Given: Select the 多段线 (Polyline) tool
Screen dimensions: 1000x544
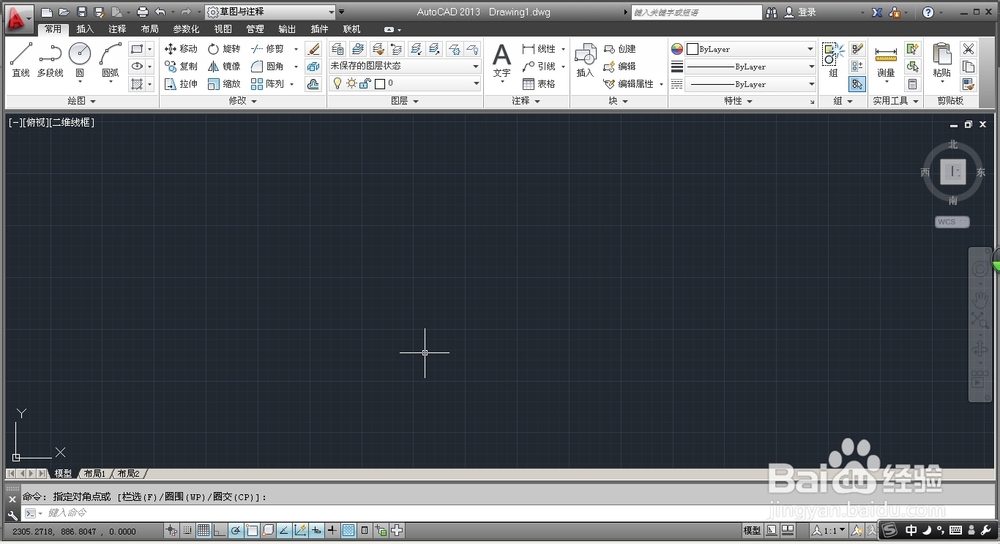Looking at the screenshot, I should pos(50,60).
